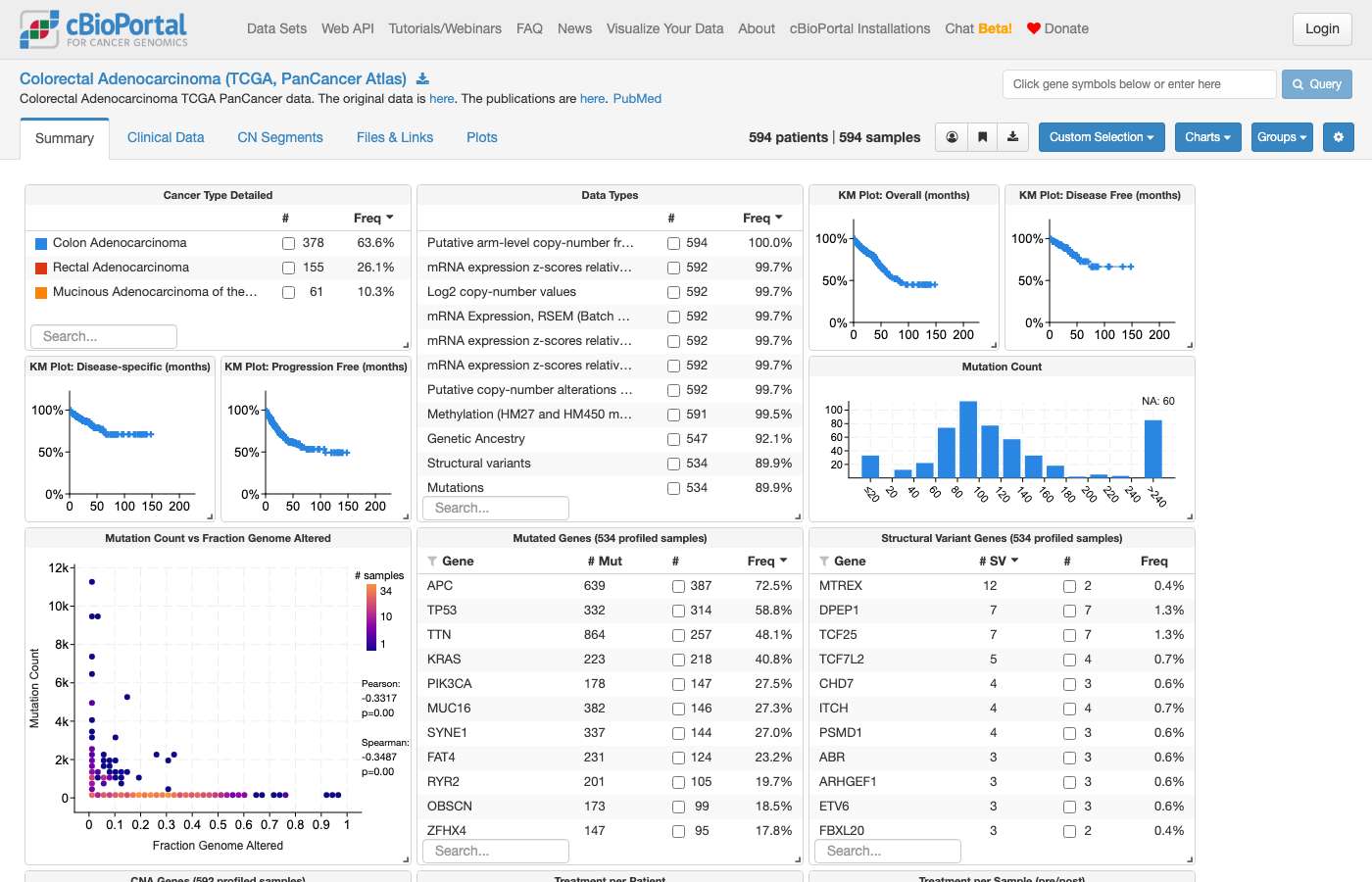This screenshot has width=1372, height=882.
Task: Download study data icon beside title
Action: (422, 78)
